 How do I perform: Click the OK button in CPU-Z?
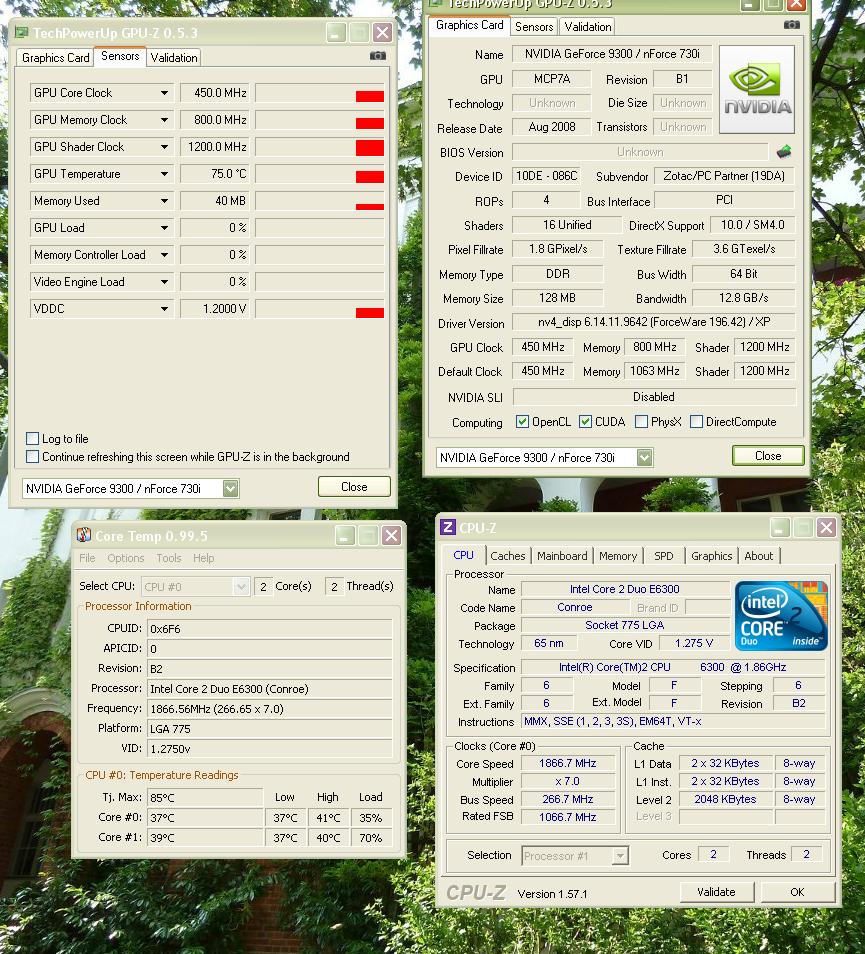click(x=797, y=892)
